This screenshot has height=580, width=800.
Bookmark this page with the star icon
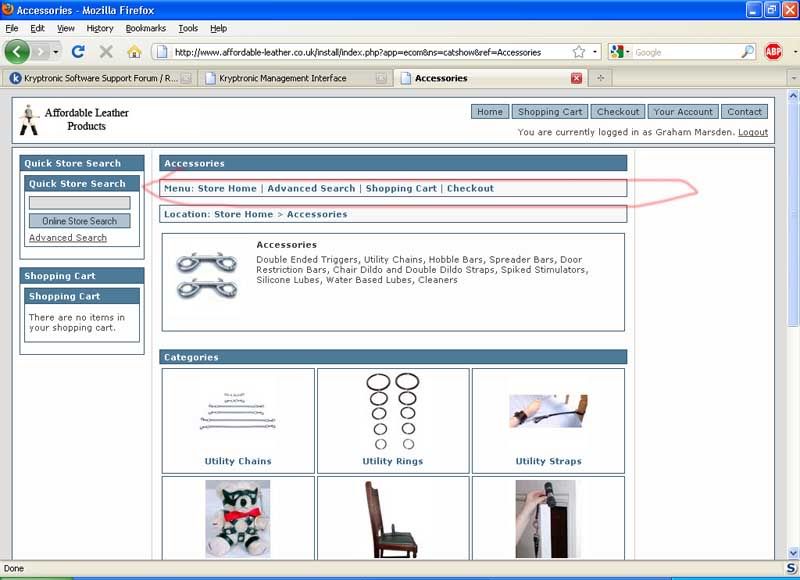(579, 52)
